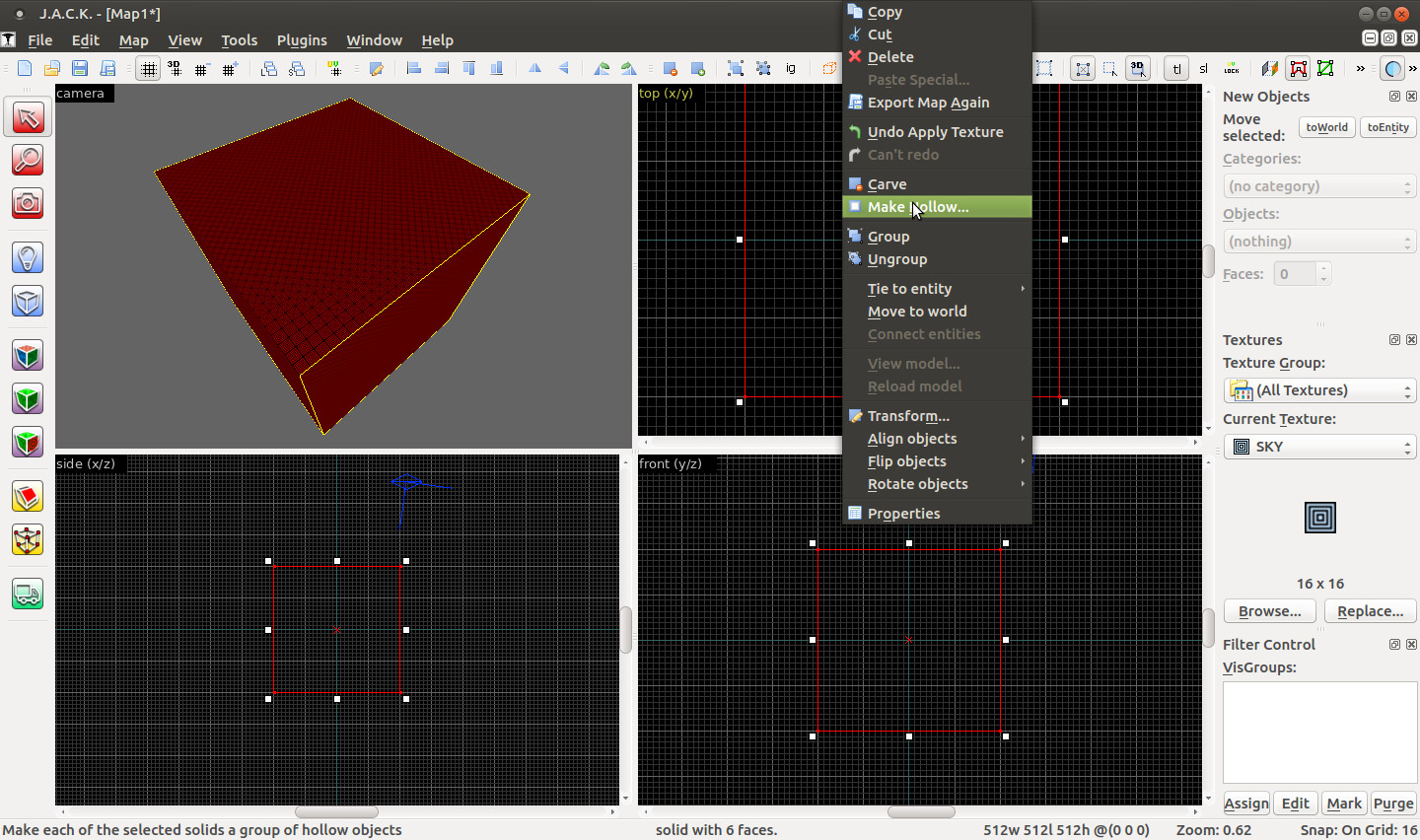Activate the Clipping tool
Screen dimensions: 1420x840
click(x=28, y=496)
